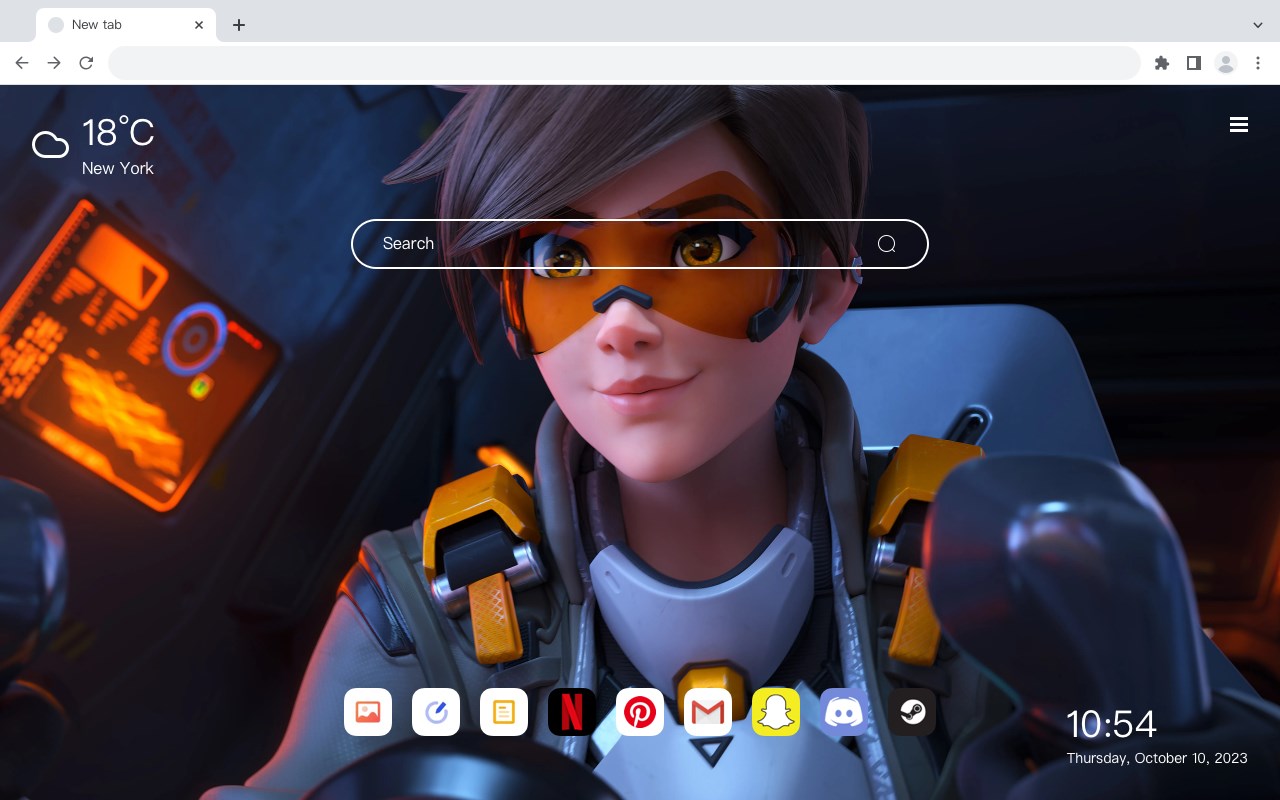
Task: Click the Thursday, October 10, 2023 date
Action: 1157,758
